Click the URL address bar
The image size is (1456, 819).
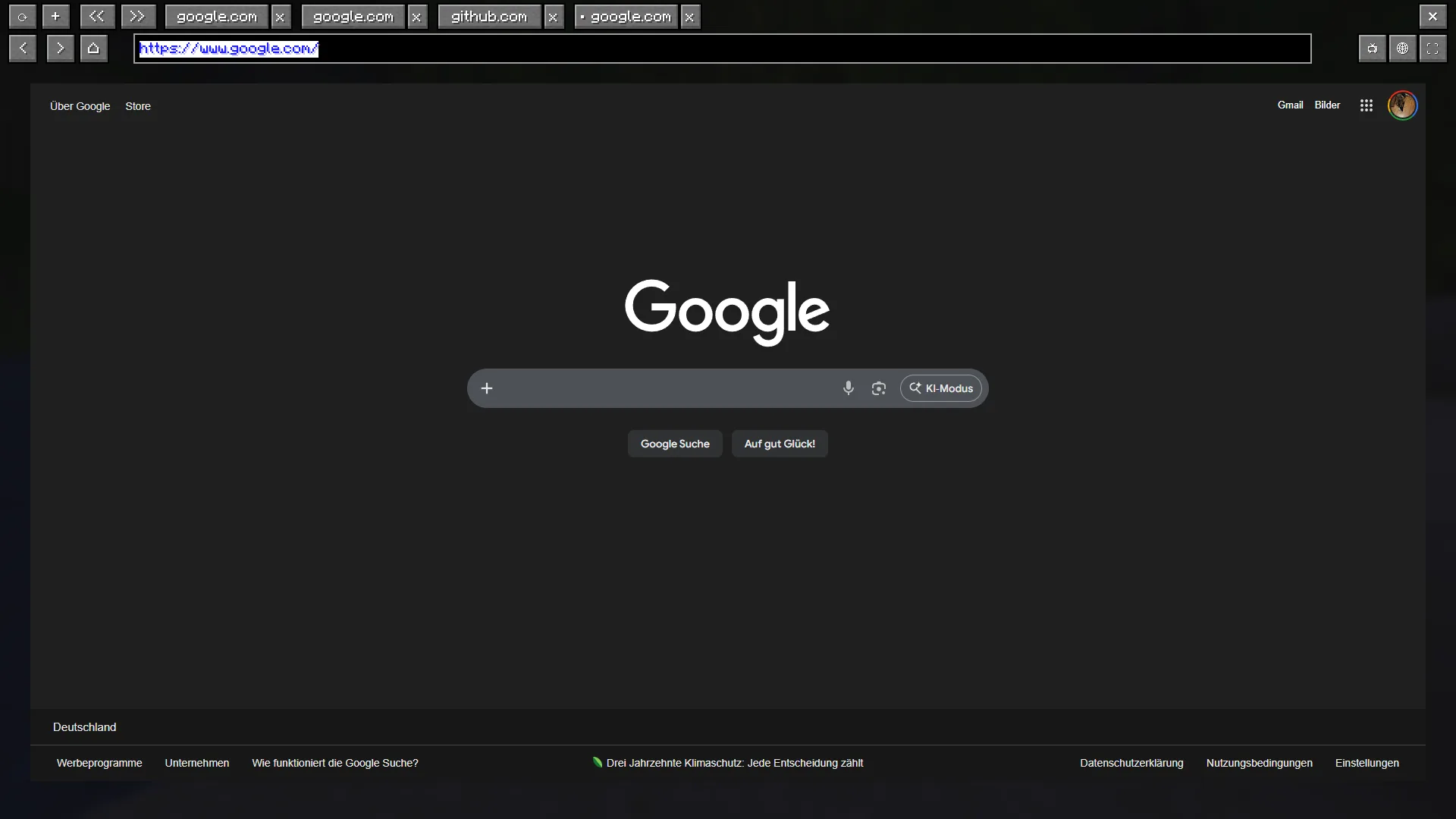click(723, 49)
